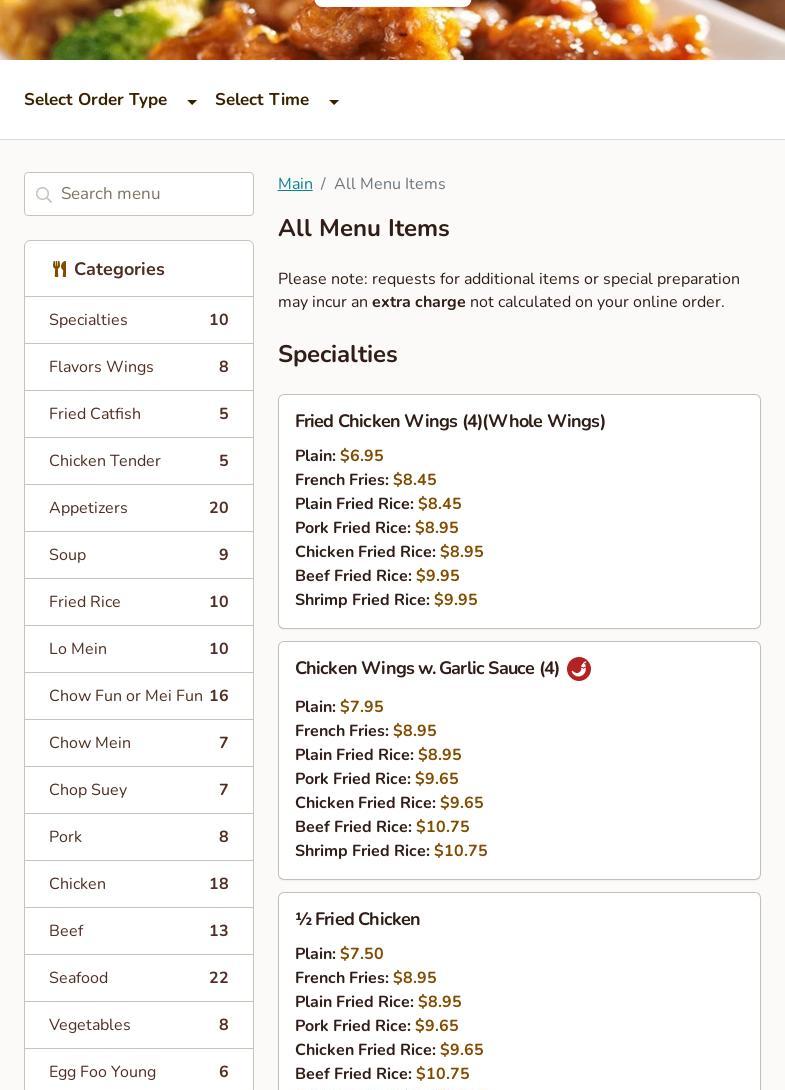Viewport: 785px width, 1090px height.
Task: Browse the Fried Catfish category
Action: pyautogui.click(x=138, y=414)
